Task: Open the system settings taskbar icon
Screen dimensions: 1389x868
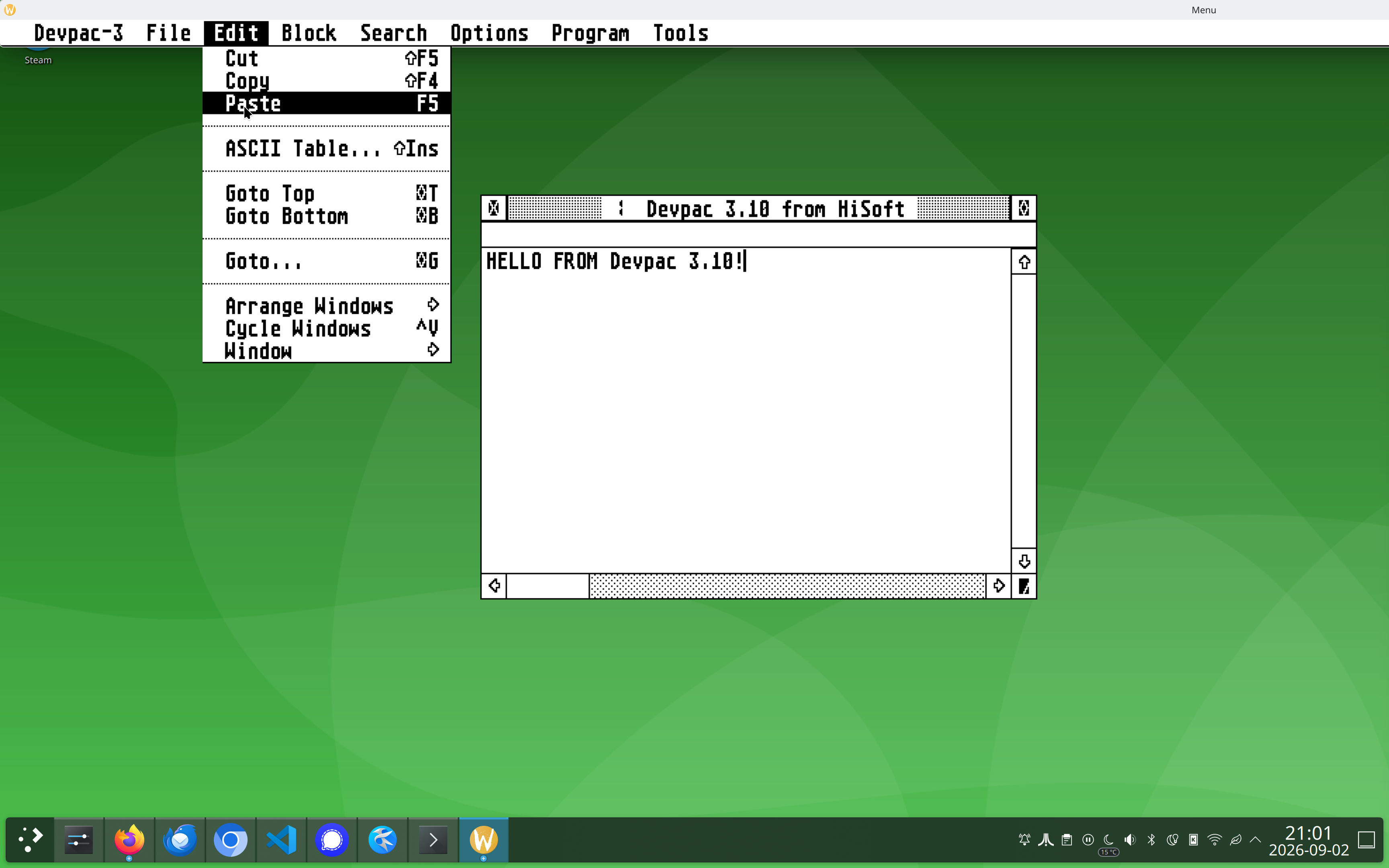Action: point(79,840)
